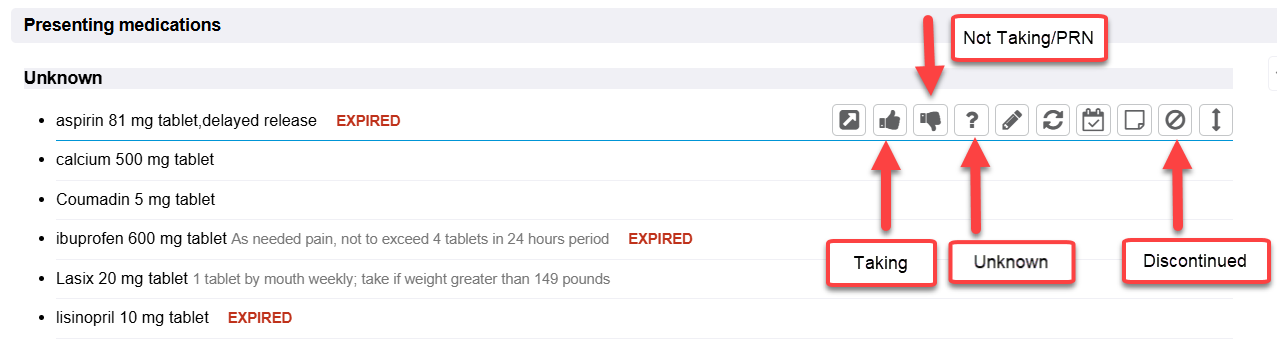Select lisinopril 10 mg tablet row
Viewport: 1277px width, 361px height.
pos(644,318)
